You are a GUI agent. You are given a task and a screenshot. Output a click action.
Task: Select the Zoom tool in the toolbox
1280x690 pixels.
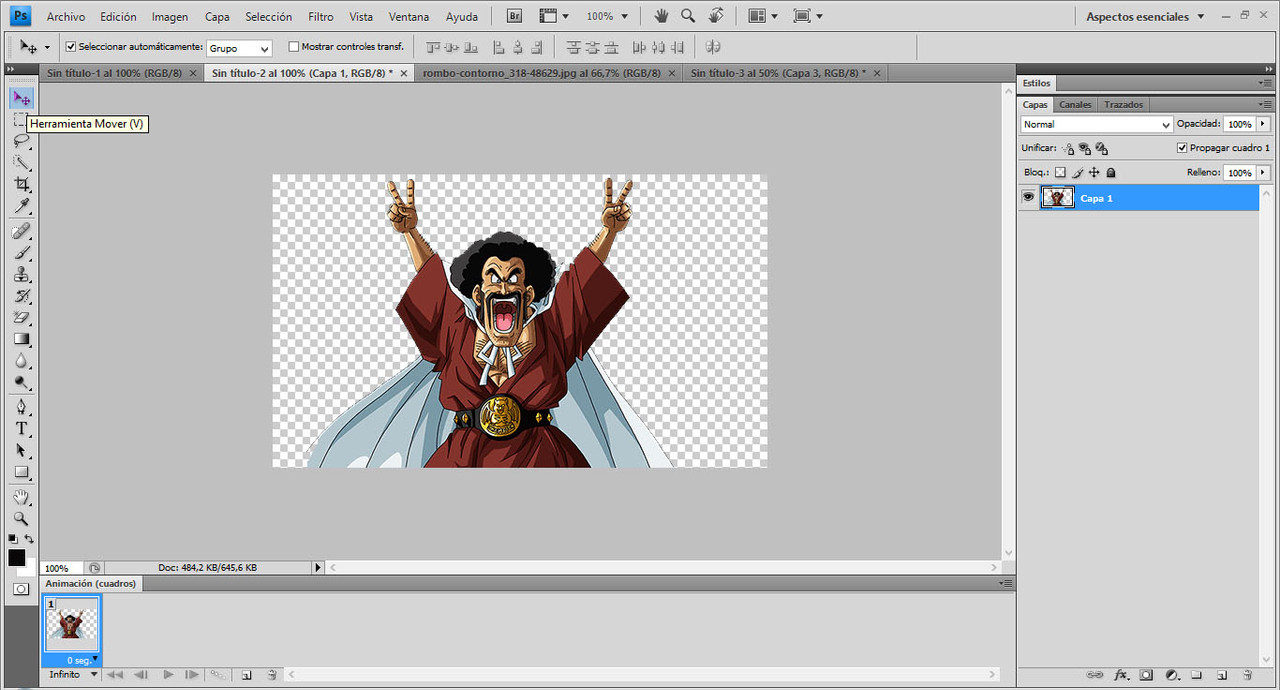[x=21, y=519]
